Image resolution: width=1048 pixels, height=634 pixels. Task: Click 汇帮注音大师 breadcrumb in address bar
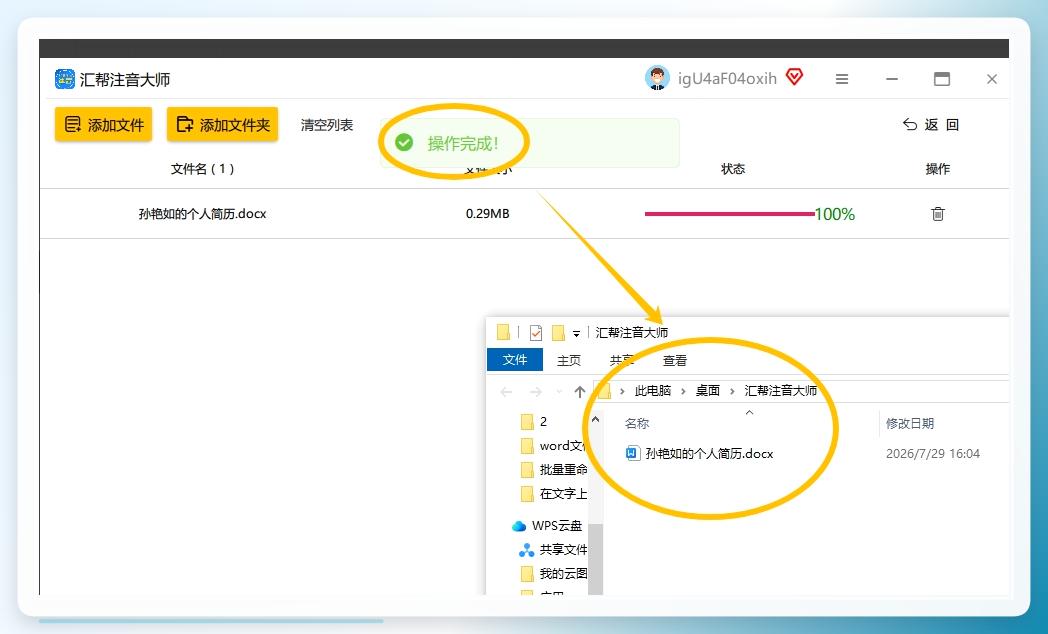click(x=781, y=391)
